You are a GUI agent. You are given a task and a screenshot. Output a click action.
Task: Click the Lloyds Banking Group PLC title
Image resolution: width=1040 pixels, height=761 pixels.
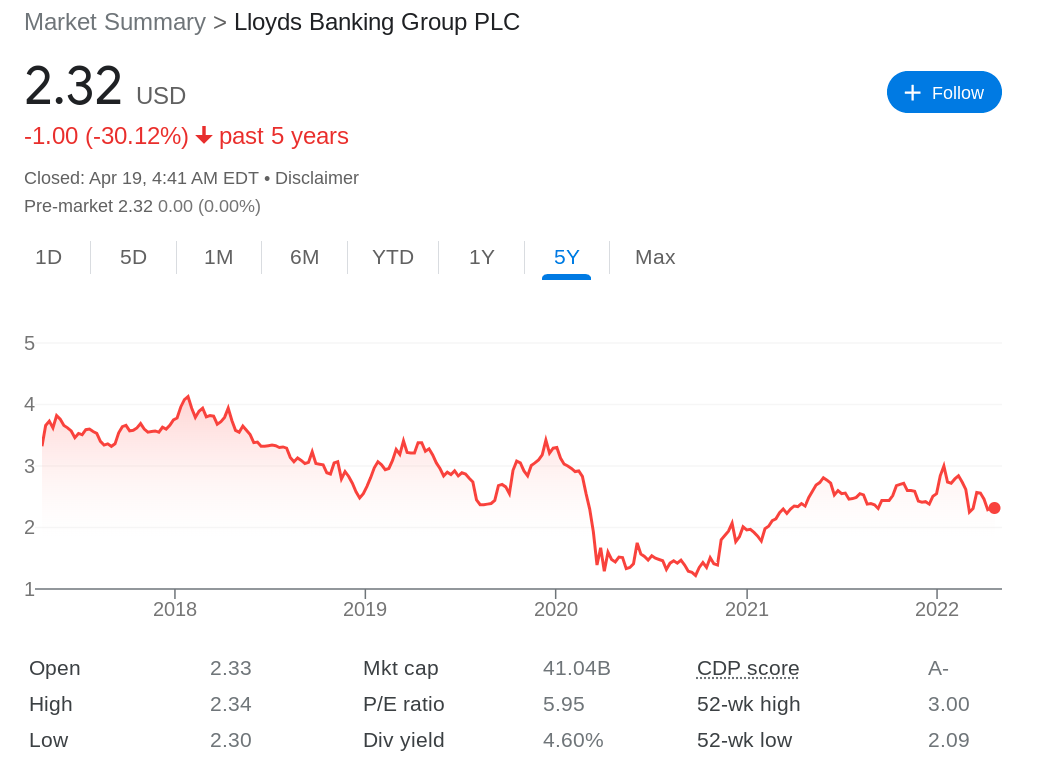pyautogui.click(x=377, y=21)
